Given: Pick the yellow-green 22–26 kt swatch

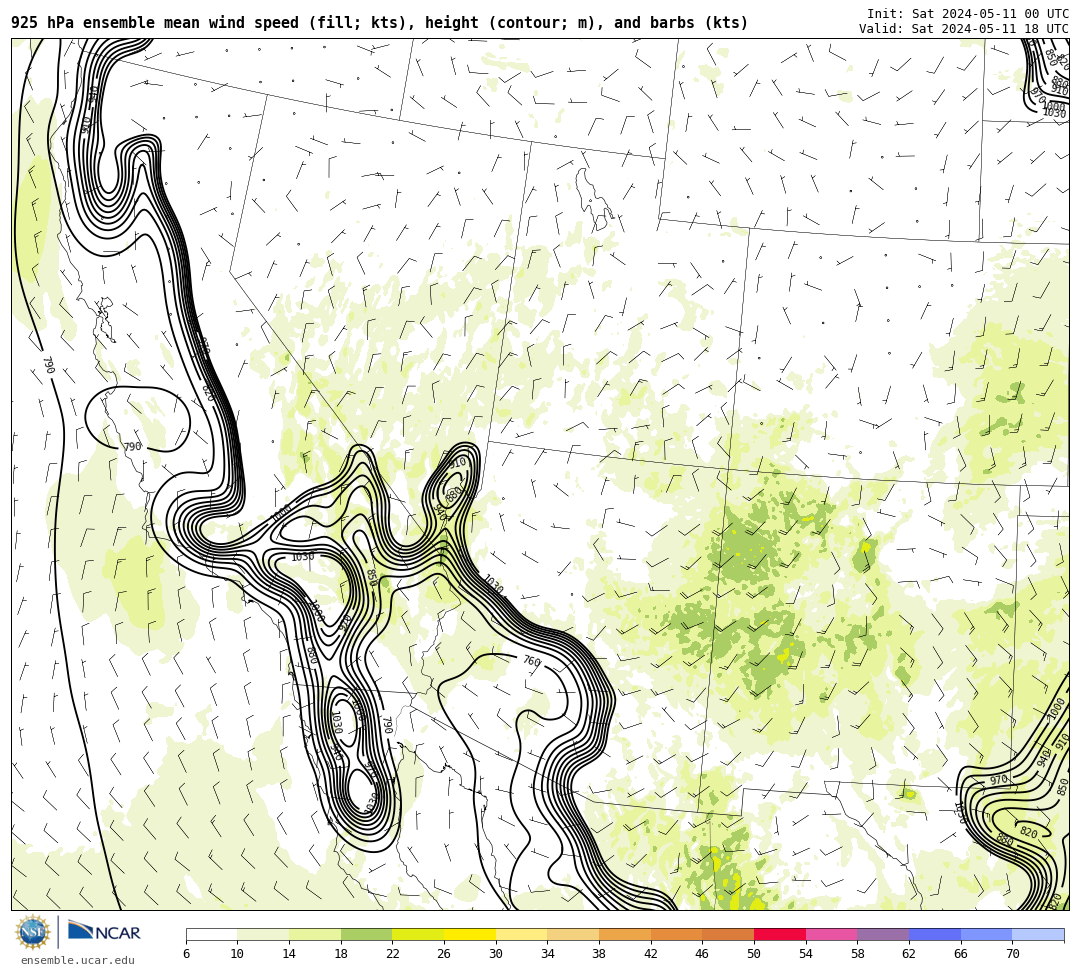Looking at the screenshot, I should (x=418, y=934).
